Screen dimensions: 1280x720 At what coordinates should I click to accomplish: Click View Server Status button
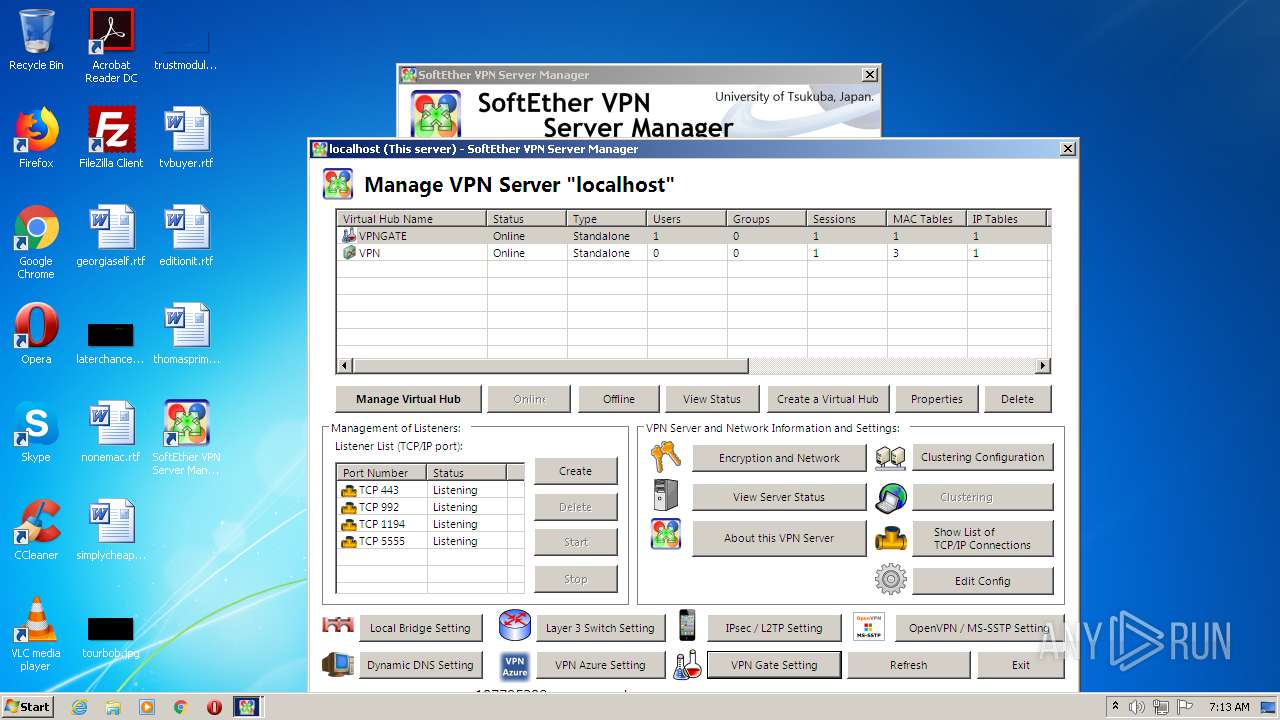point(779,497)
